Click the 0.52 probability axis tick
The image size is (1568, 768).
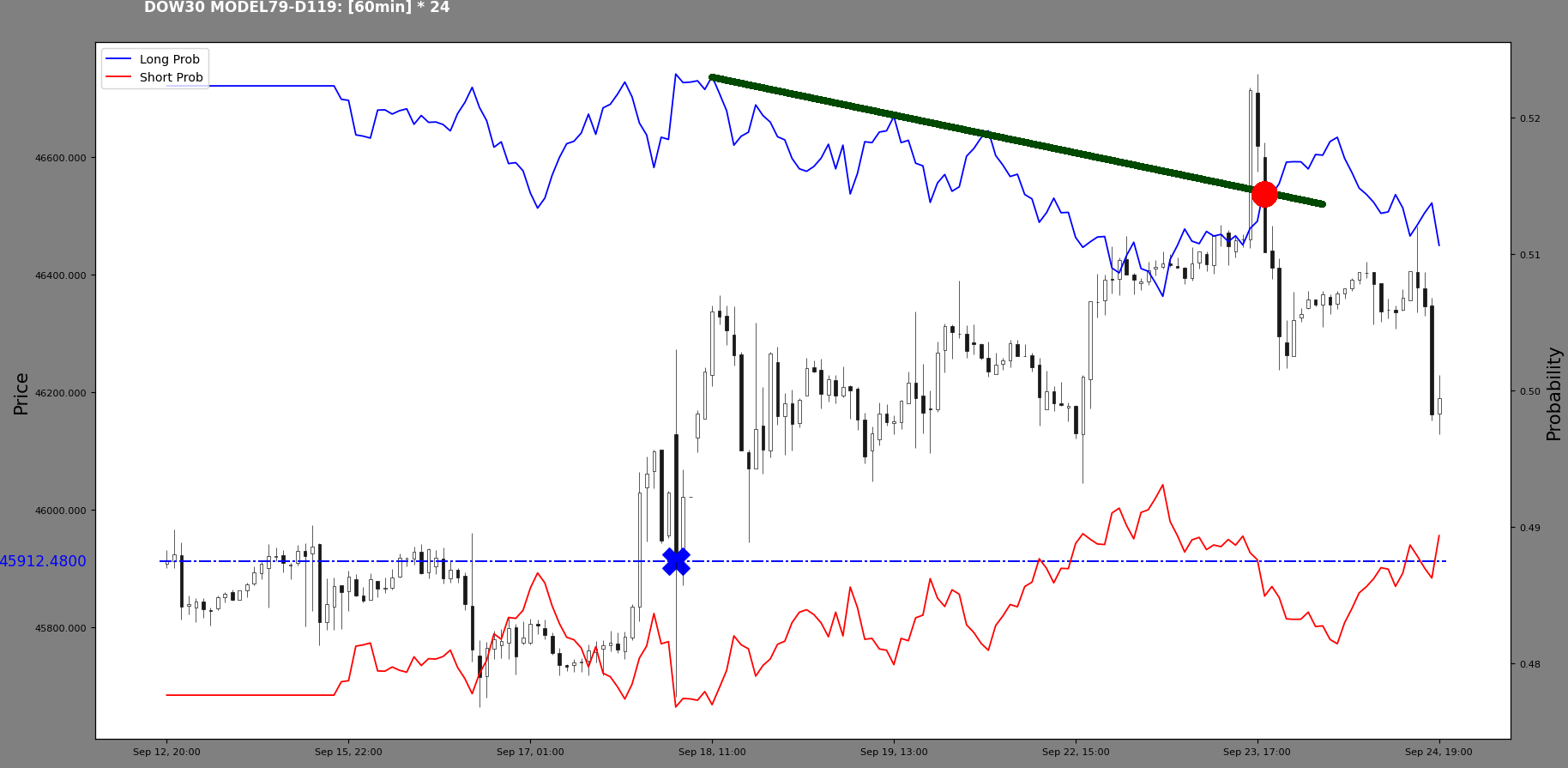pos(1529,118)
